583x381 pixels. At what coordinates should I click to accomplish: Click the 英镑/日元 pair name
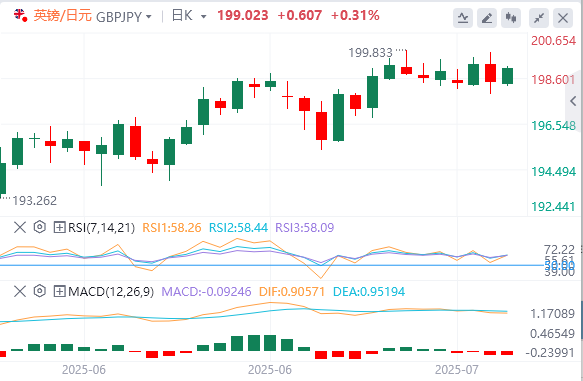pos(63,16)
